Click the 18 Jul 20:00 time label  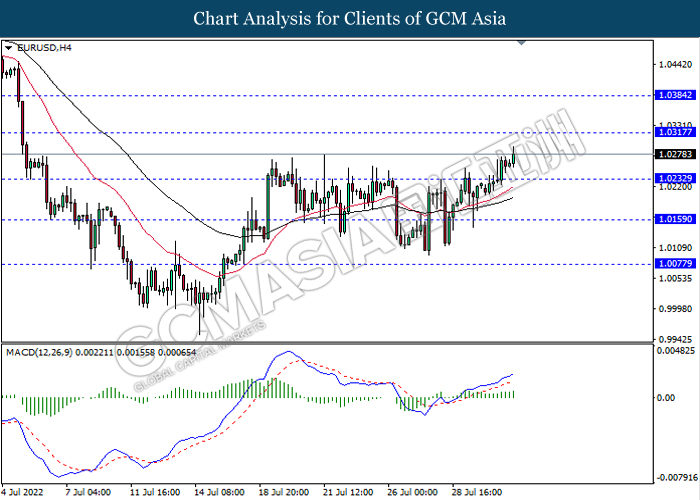pos(284,492)
